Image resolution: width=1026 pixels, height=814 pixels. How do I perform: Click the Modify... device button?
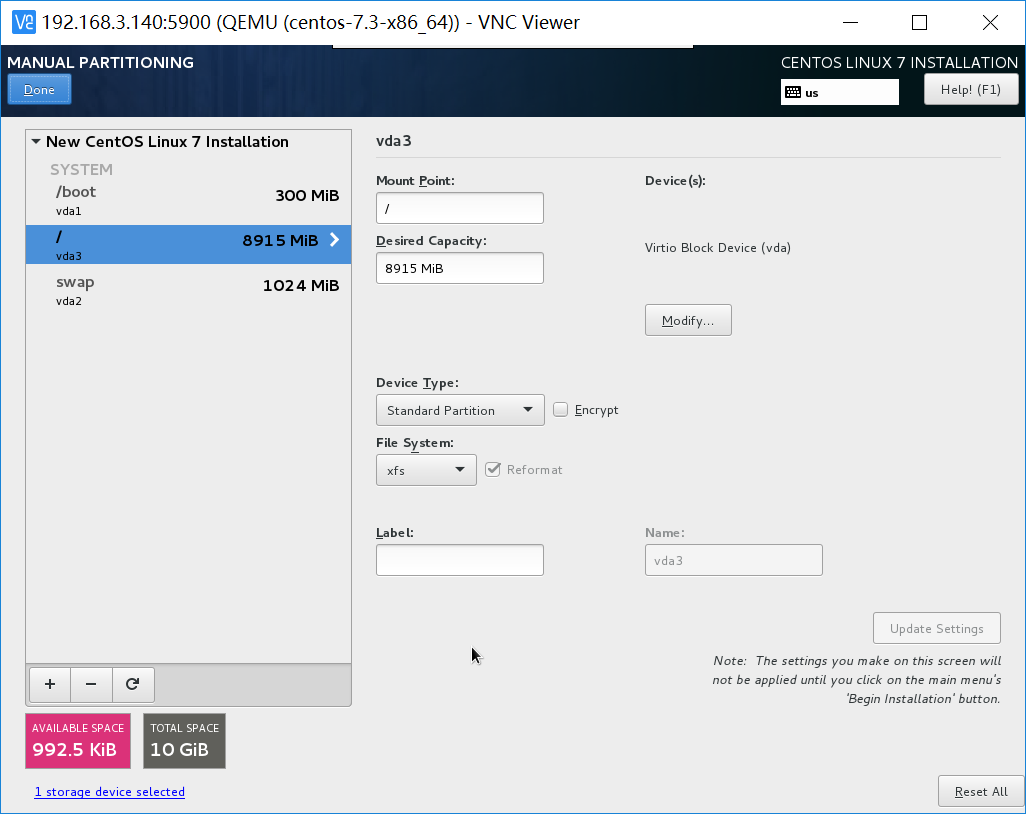[x=688, y=320]
